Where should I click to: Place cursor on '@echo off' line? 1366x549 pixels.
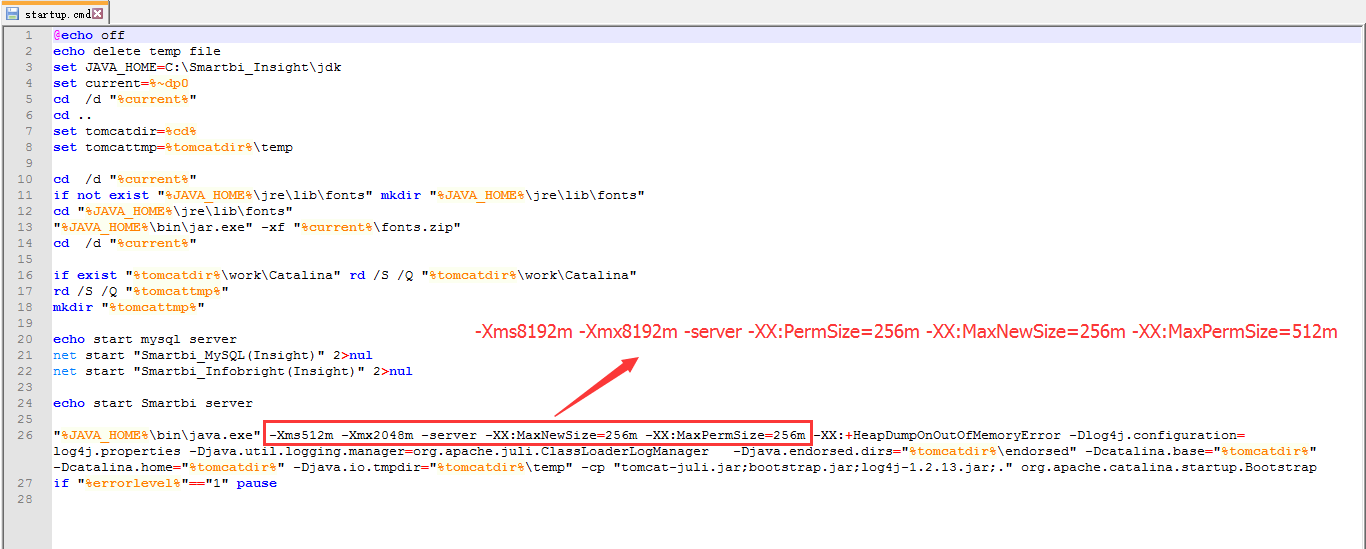pos(89,35)
